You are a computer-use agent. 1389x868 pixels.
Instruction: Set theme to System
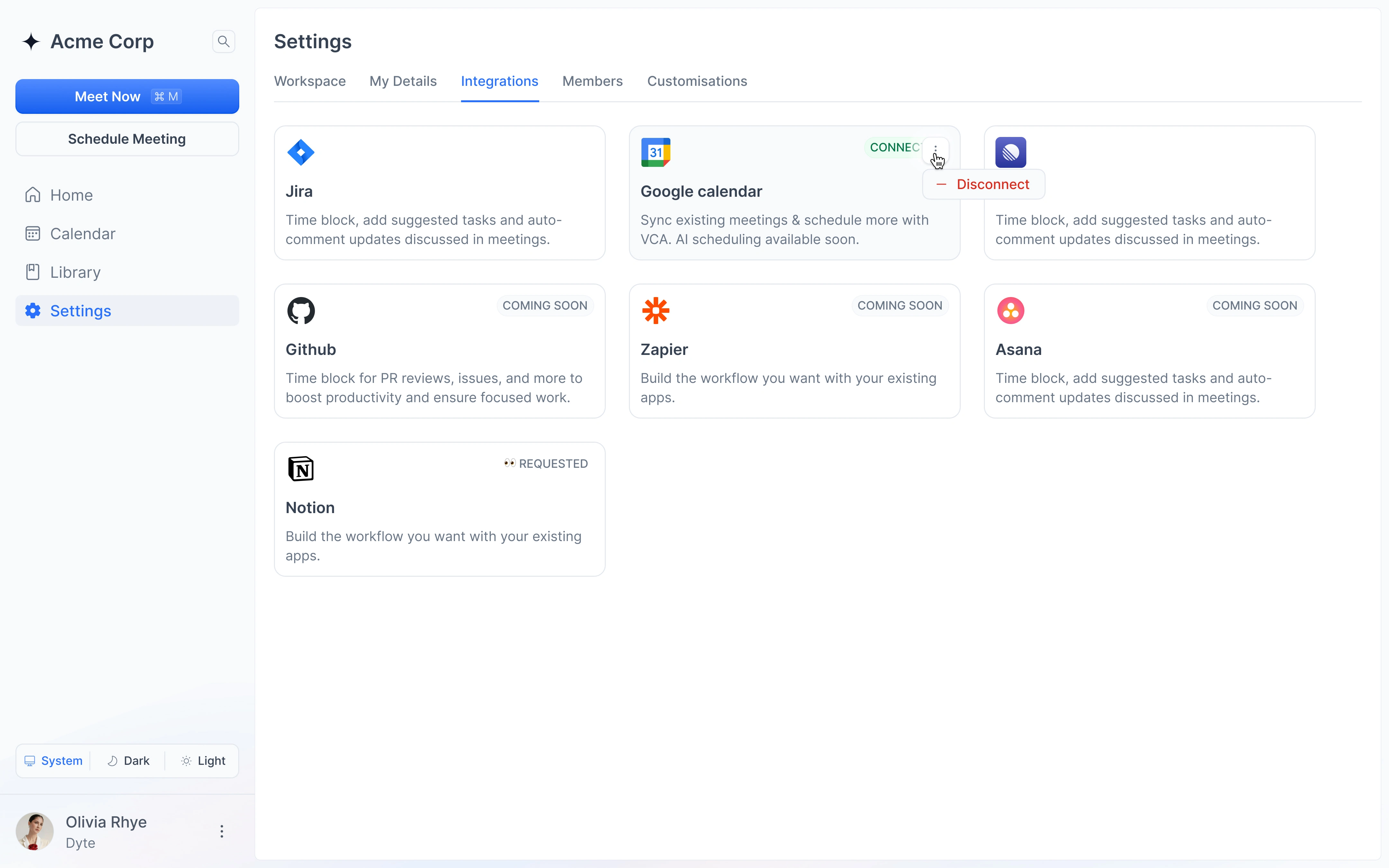(53, 760)
